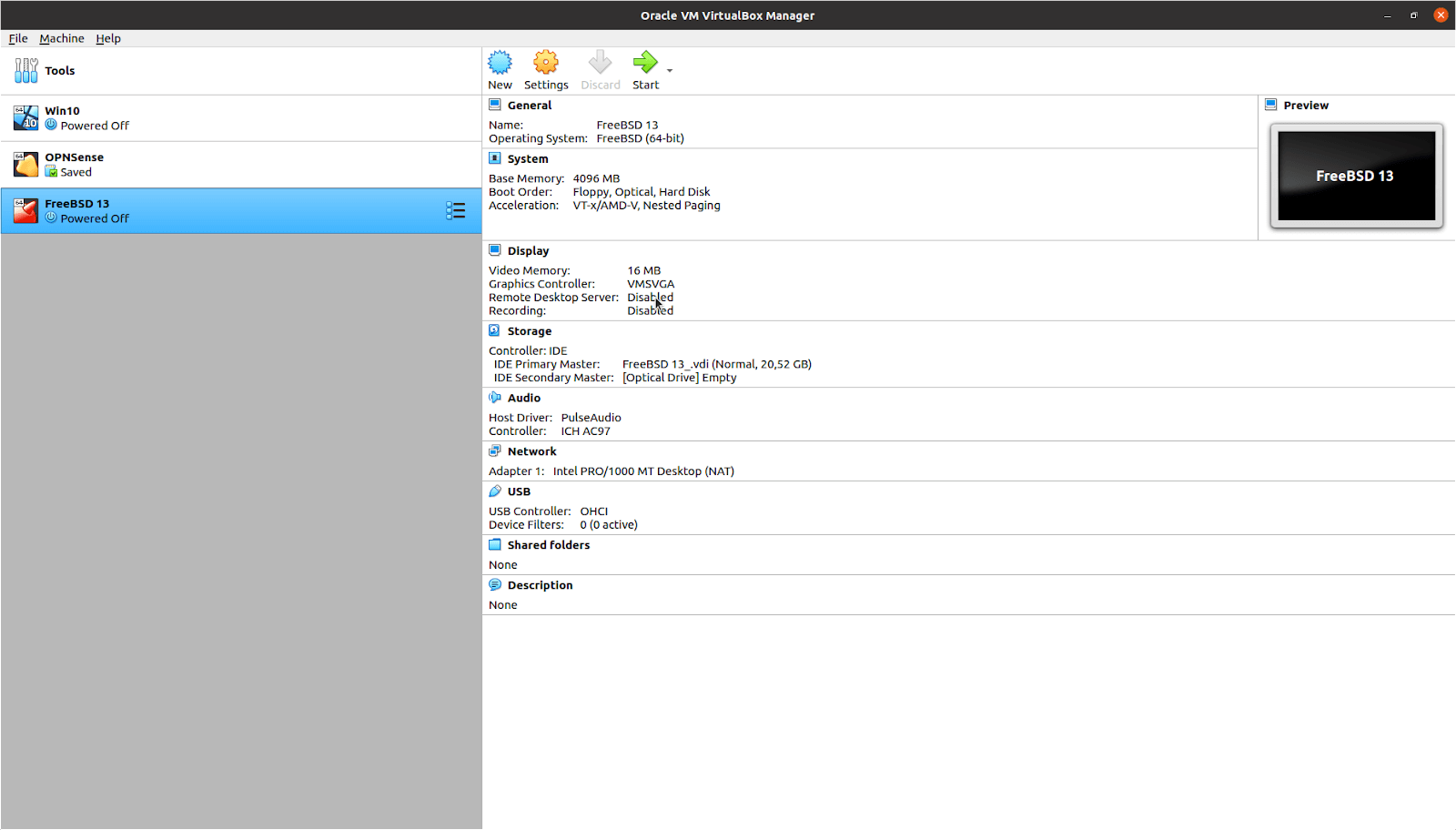Select the OPNSense machine name

pyautogui.click(x=75, y=157)
